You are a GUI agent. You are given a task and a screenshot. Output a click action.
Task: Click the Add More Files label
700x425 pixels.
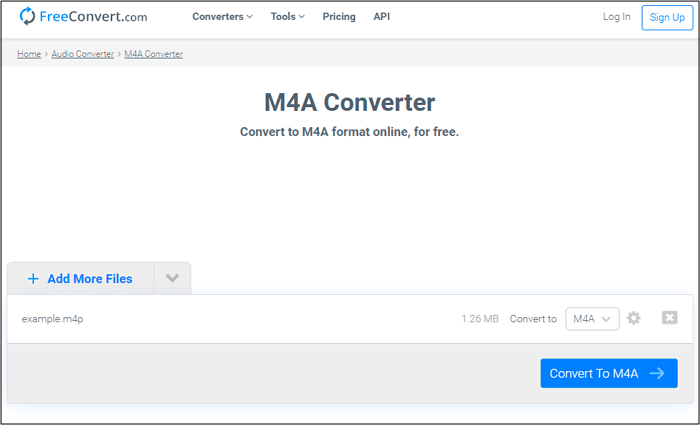pos(89,279)
